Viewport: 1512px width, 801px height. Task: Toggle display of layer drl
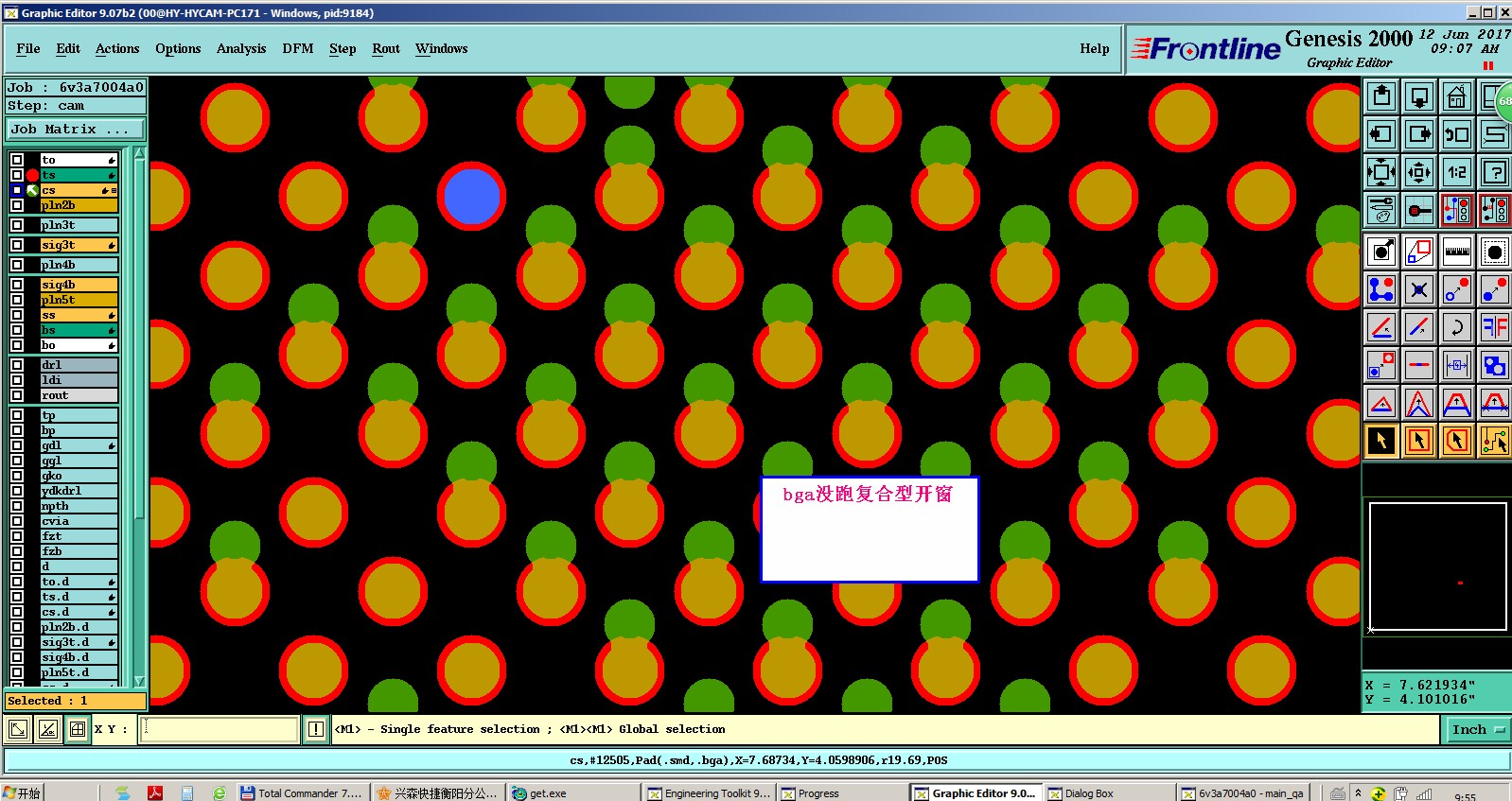point(17,365)
